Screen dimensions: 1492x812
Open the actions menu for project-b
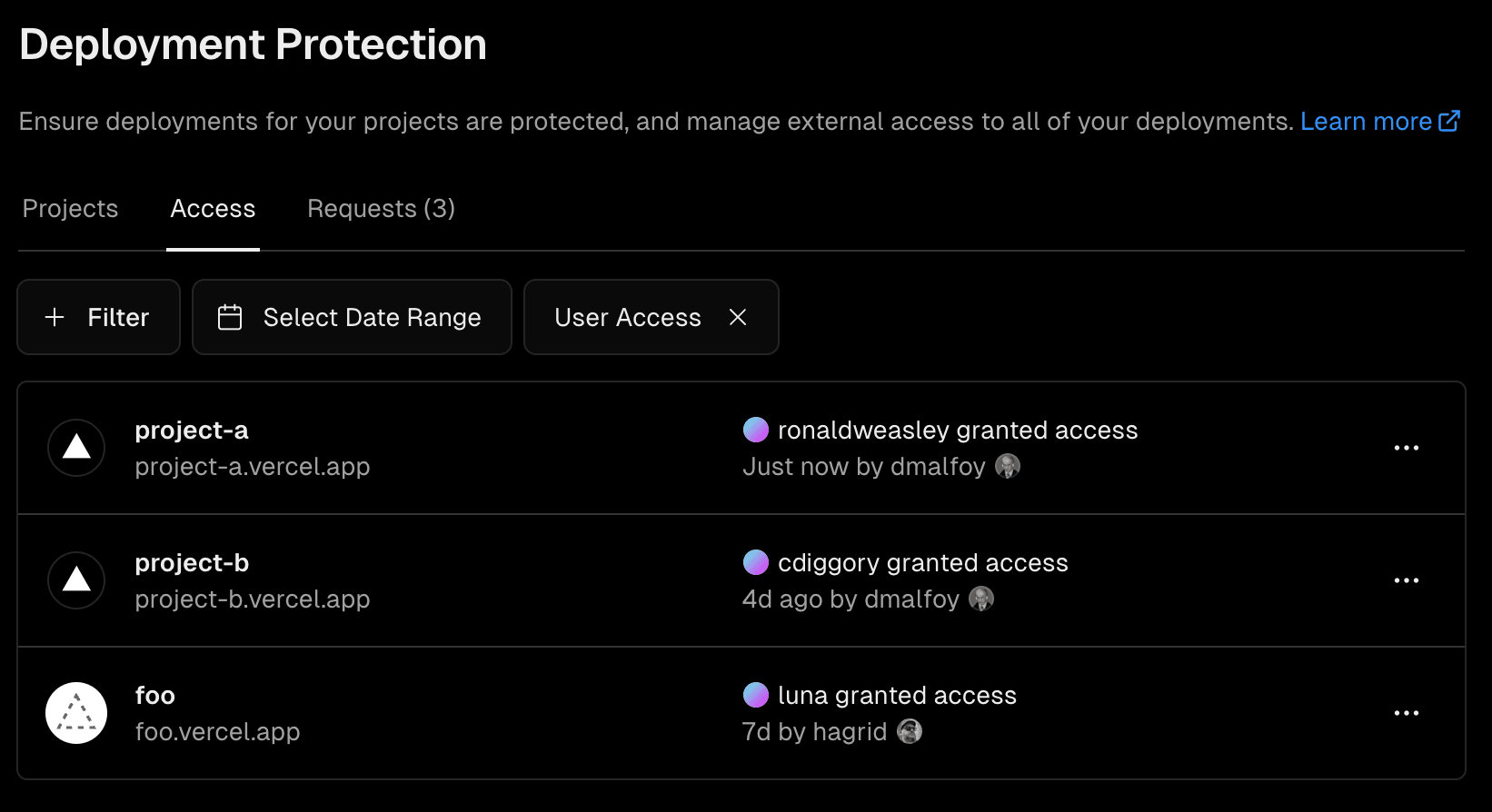[1407, 580]
